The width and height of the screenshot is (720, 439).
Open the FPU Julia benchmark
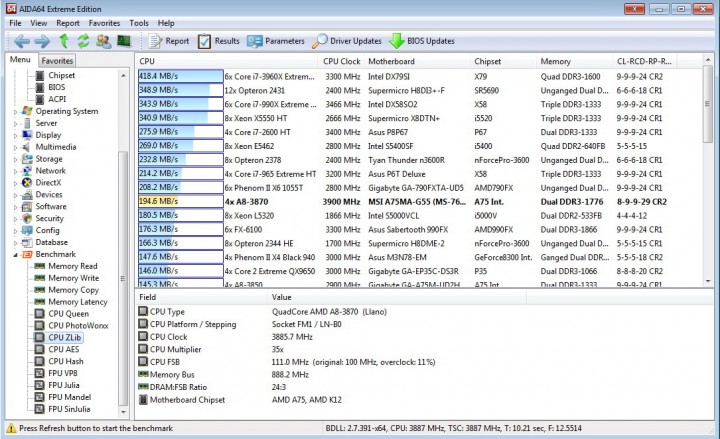tap(64, 385)
